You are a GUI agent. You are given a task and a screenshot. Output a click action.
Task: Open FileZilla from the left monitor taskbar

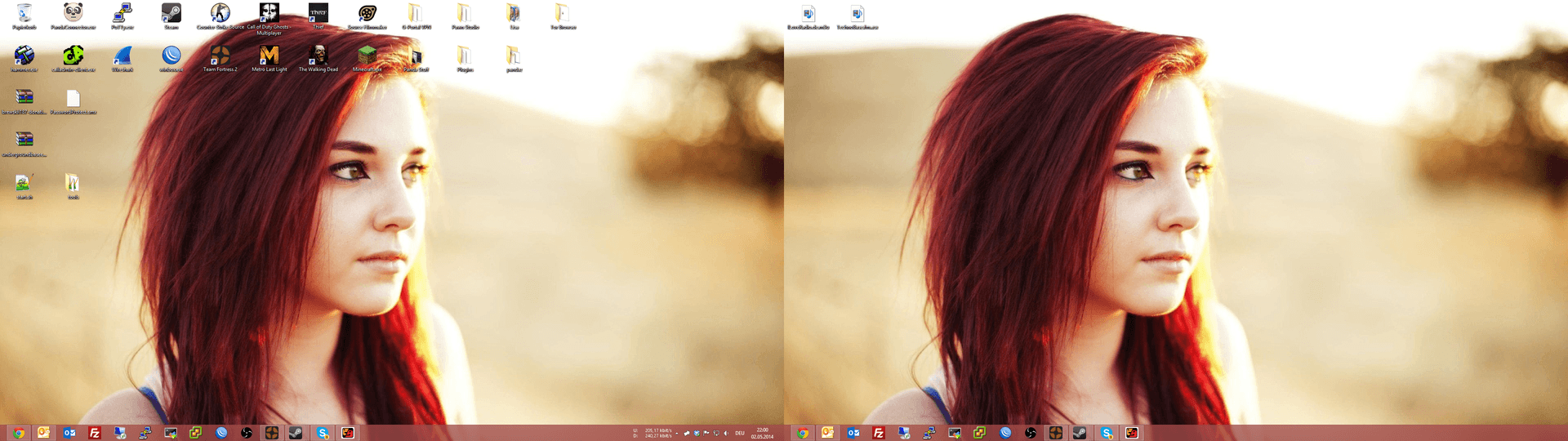[x=95, y=433]
